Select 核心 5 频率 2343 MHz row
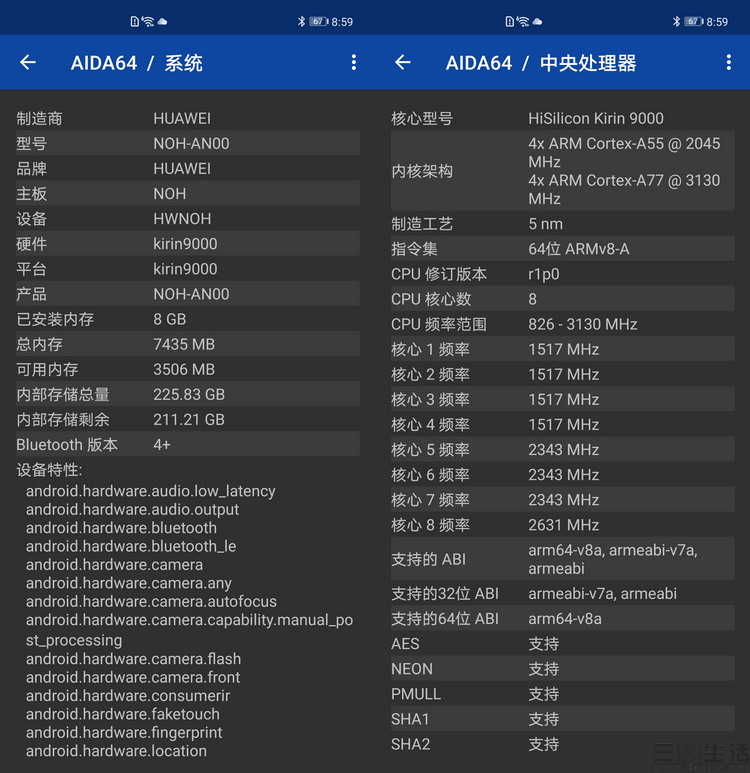 tap(562, 450)
